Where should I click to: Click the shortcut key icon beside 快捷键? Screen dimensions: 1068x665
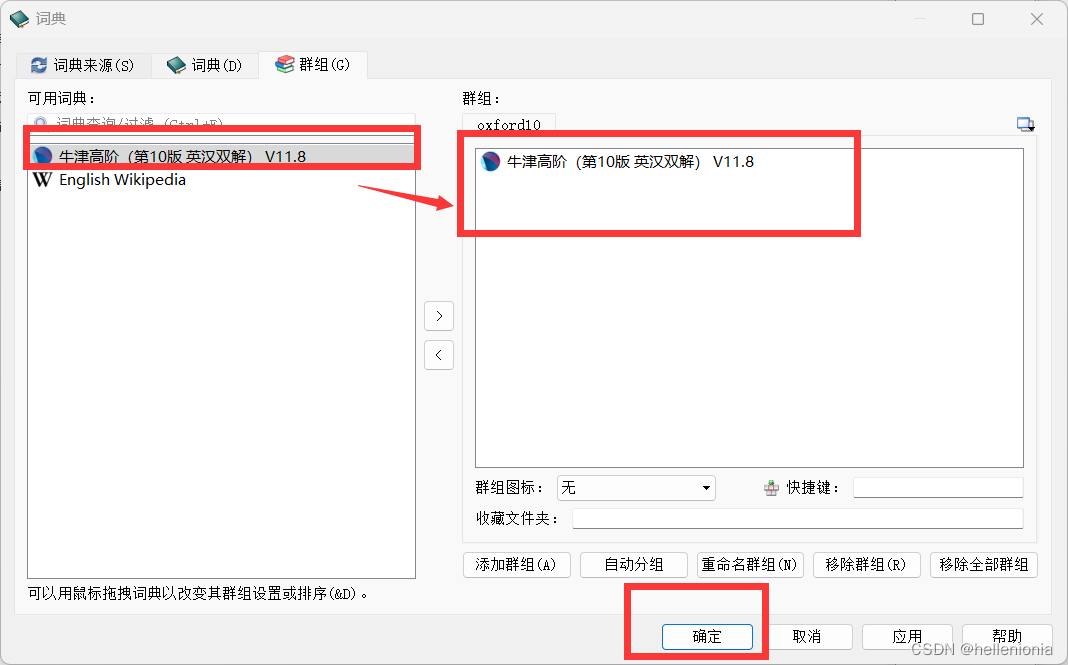pyautogui.click(x=771, y=488)
